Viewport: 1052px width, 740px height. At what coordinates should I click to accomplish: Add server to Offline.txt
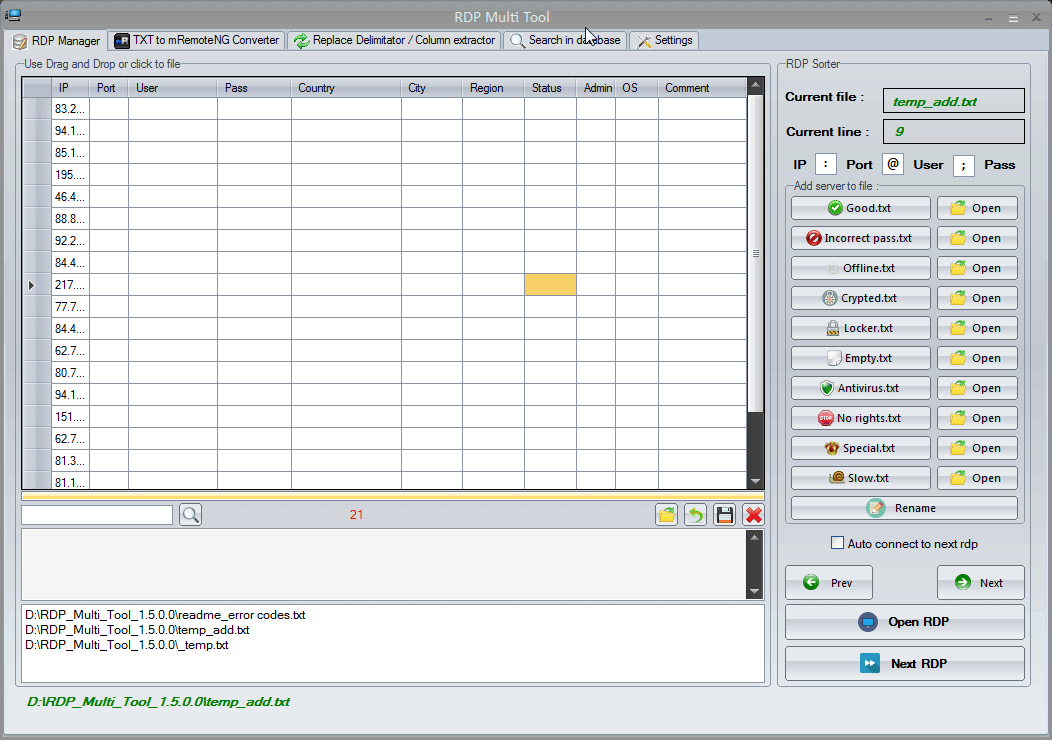(x=861, y=268)
